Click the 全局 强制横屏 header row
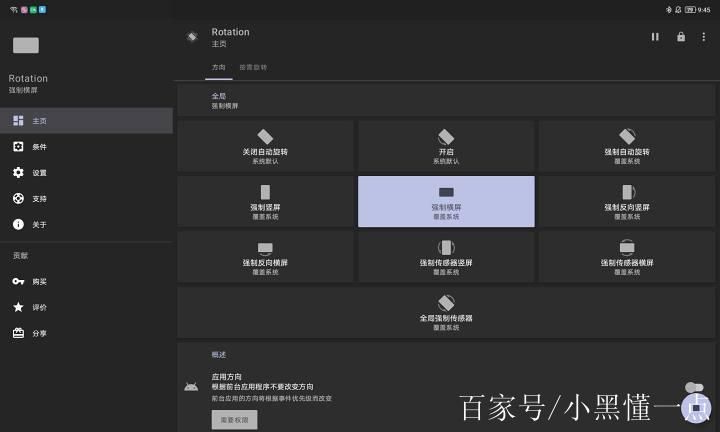The height and width of the screenshot is (432, 720). (x=446, y=101)
